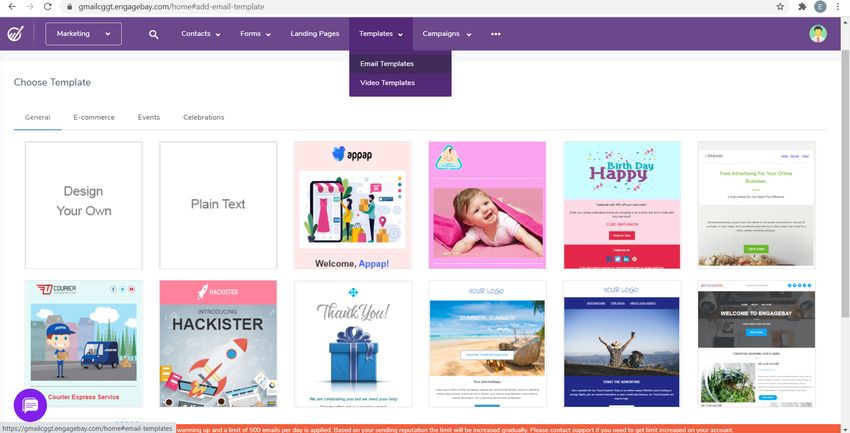Viewport: 850px width, 433px height.
Task: Click the browser forward arrow
Action: tap(30, 7)
